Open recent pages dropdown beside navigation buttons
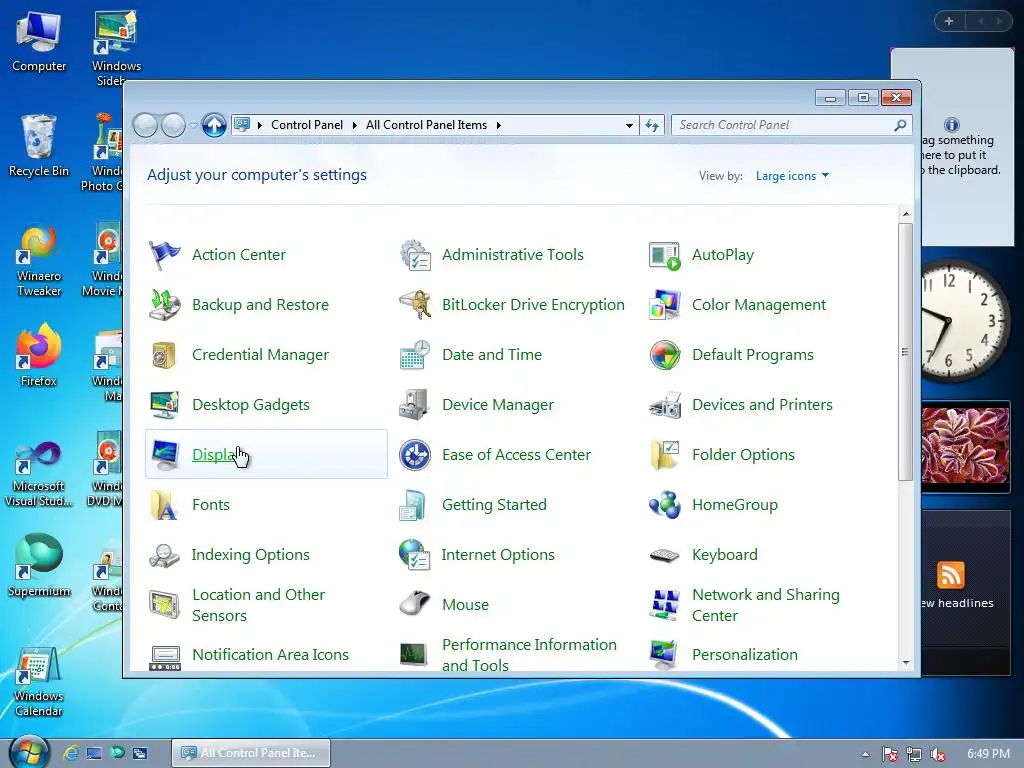Image resolution: width=1024 pixels, height=768 pixels. pyautogui.click(x=193, y=125)
